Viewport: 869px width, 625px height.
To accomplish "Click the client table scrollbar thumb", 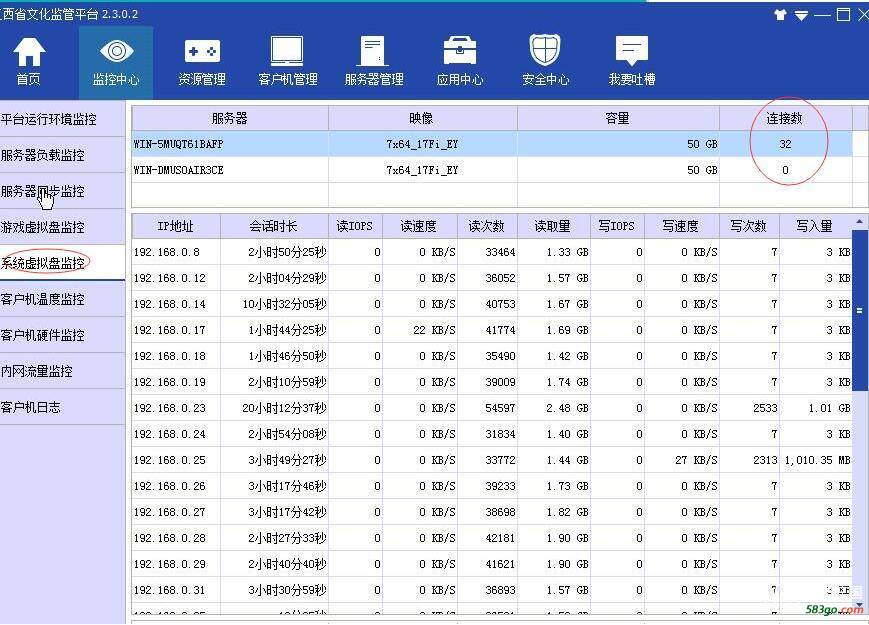I will point(860,310).
